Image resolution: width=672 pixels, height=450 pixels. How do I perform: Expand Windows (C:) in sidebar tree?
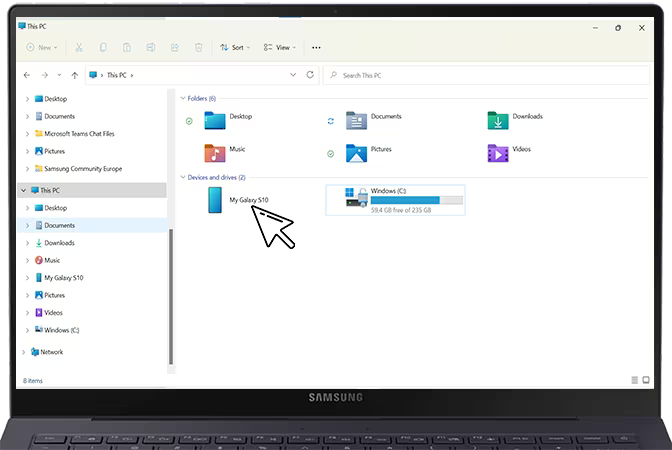pyautogui.click(x=27, y=330)
